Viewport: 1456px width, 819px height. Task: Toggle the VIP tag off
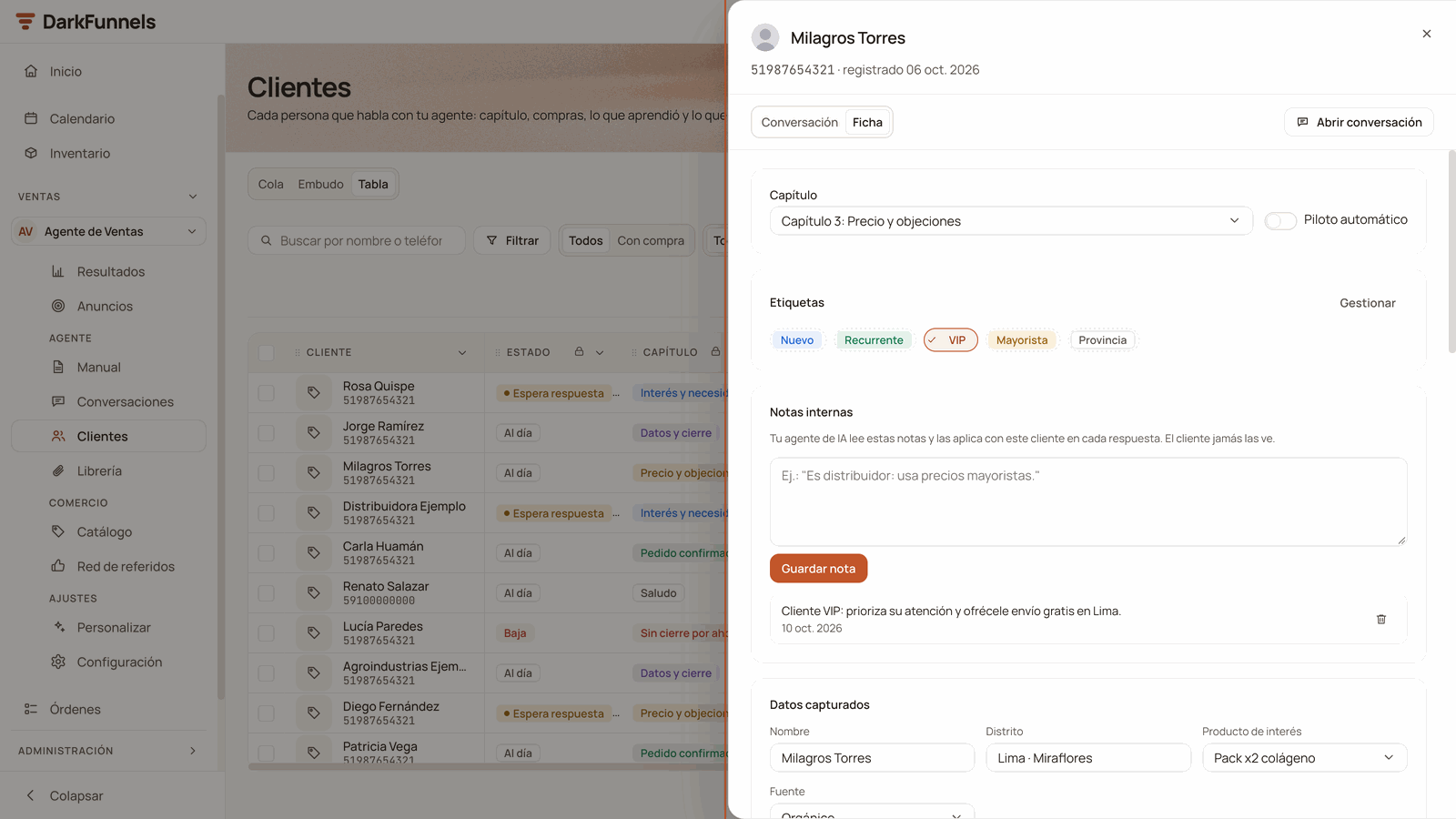tap(950, 339)
